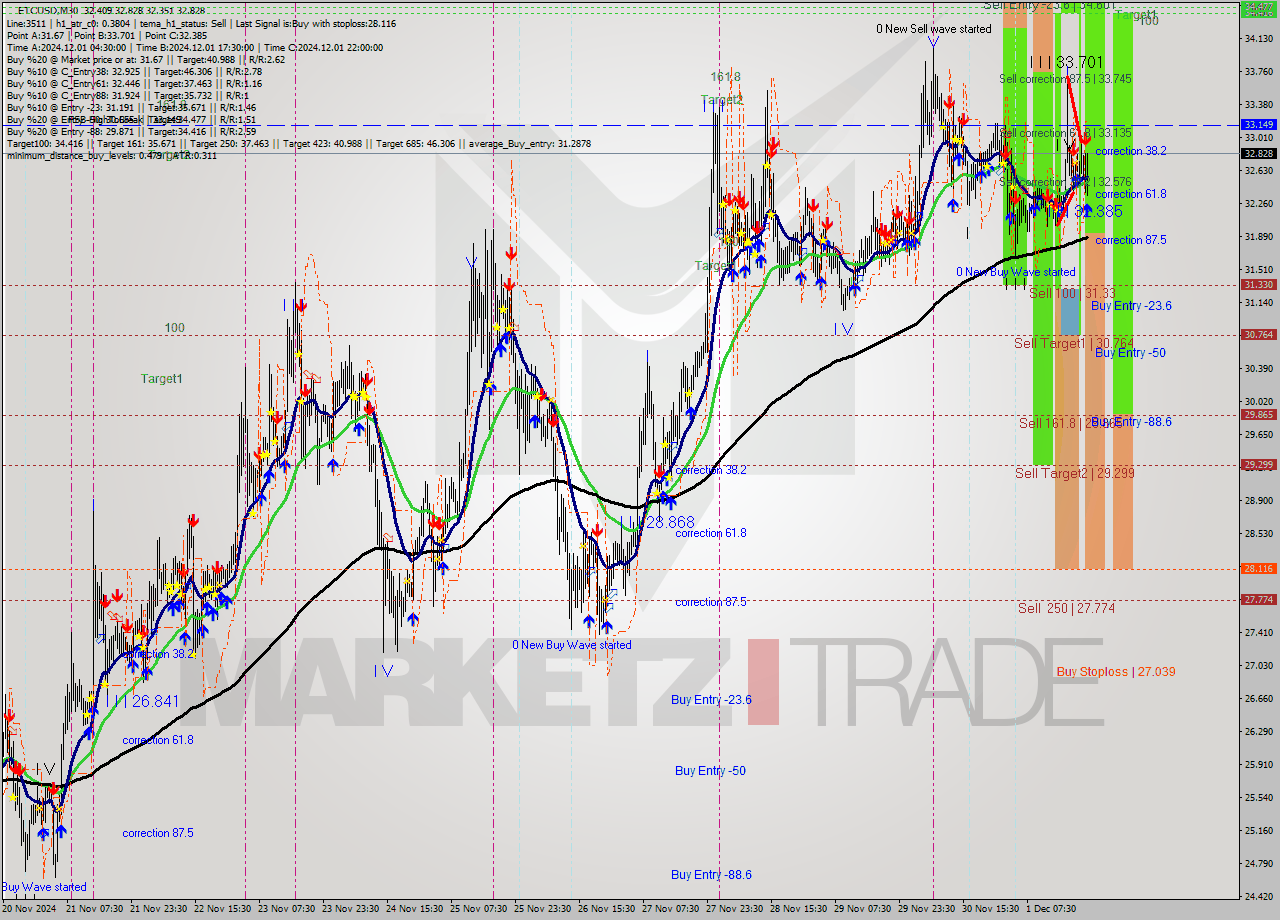Viewport: 1280px width, 920px height.
Task: Click the 26.290 price axis label
Action: (1258, 732)
